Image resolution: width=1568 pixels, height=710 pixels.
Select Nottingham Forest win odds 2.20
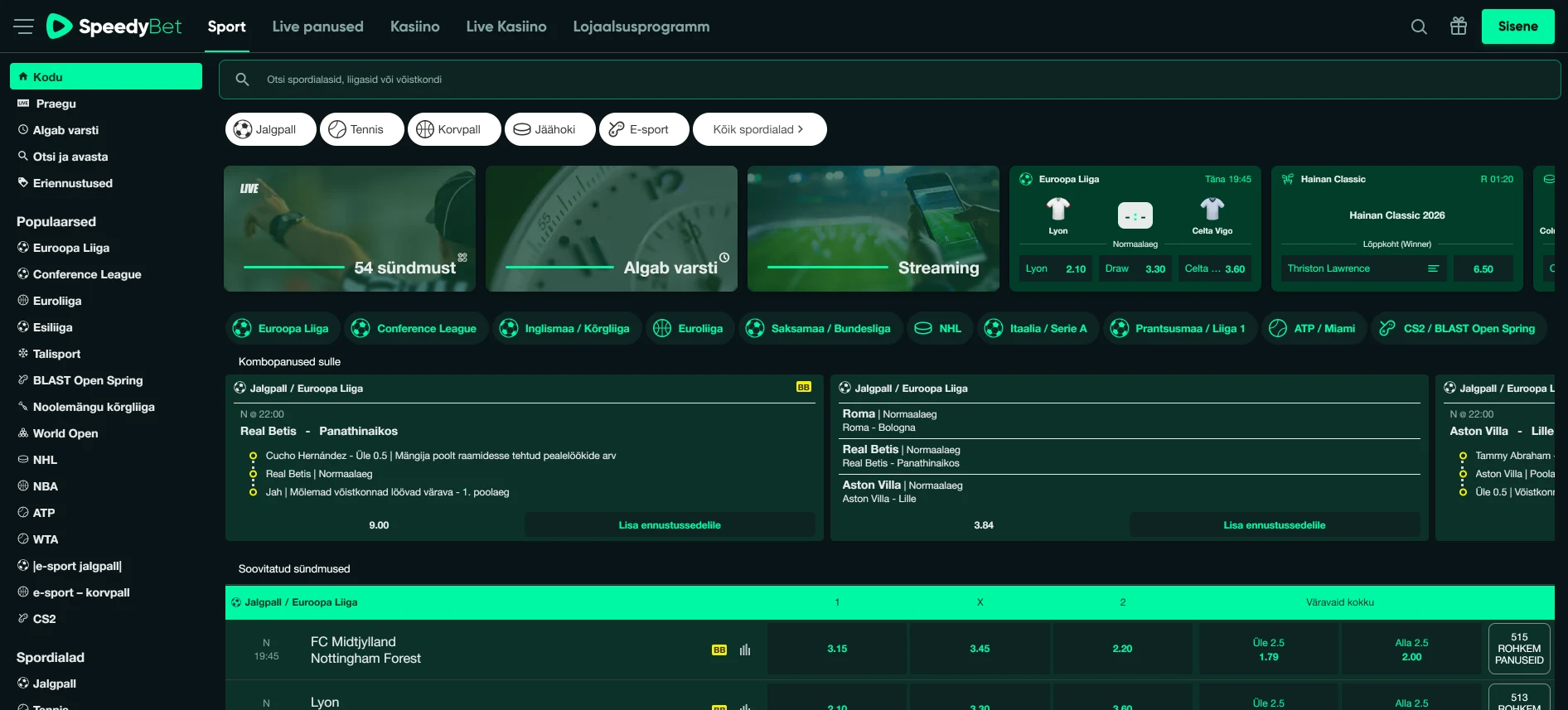click(x=1122, y=649)
